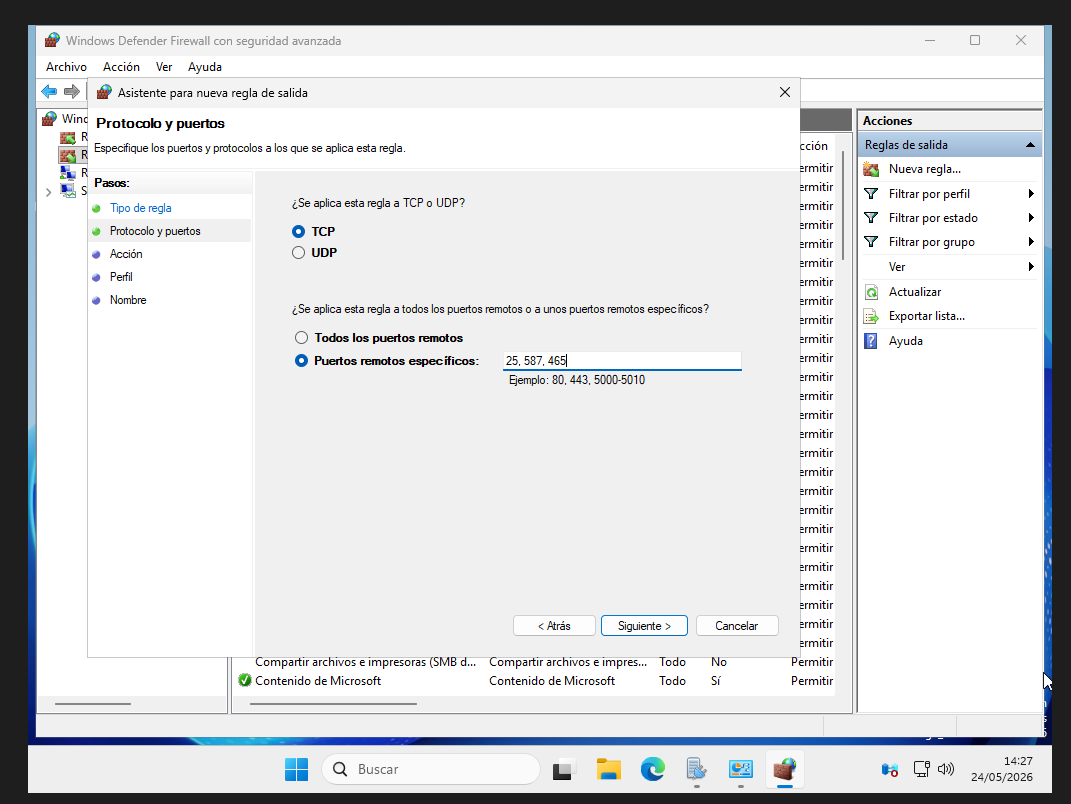This screenshot has height=804, width=1071.
Task: Click the firewall app icon in taskbar
Action: (785, 769)
